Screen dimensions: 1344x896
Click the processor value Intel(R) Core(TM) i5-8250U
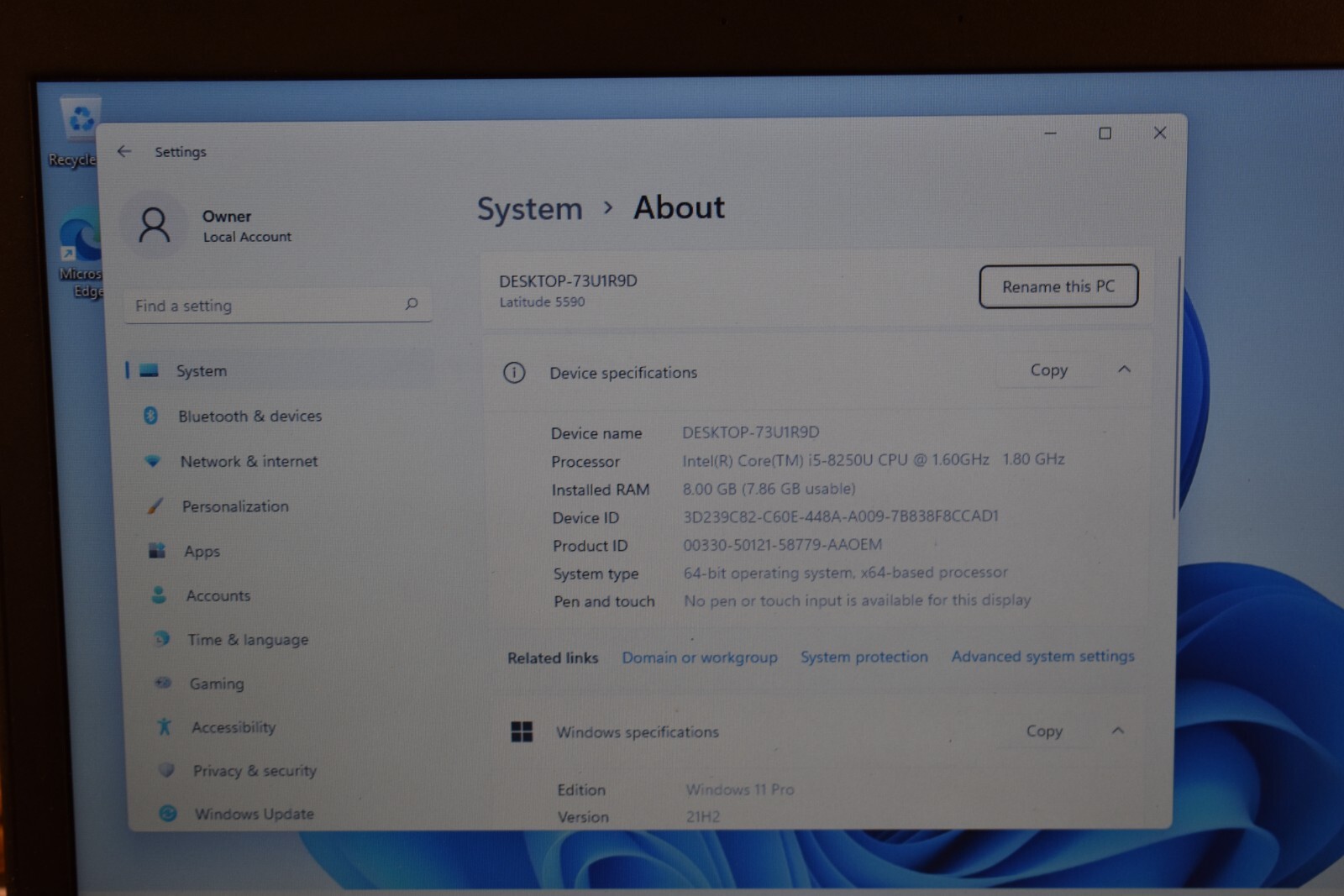click(x=874, y=459)
